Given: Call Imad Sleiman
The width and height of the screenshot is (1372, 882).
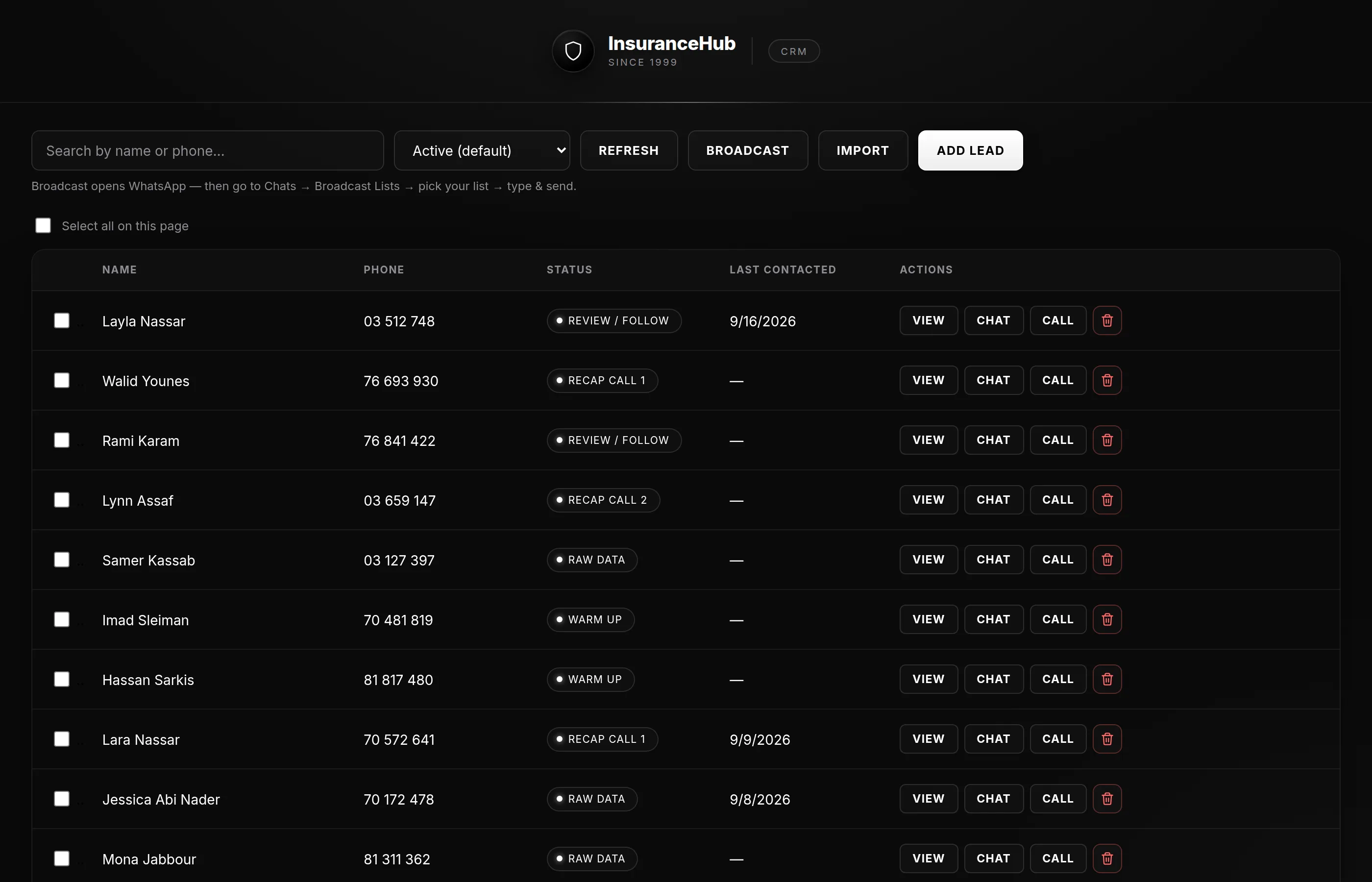Looking at the screenshot, I should pyautogui.click(x=1057, y=619).
